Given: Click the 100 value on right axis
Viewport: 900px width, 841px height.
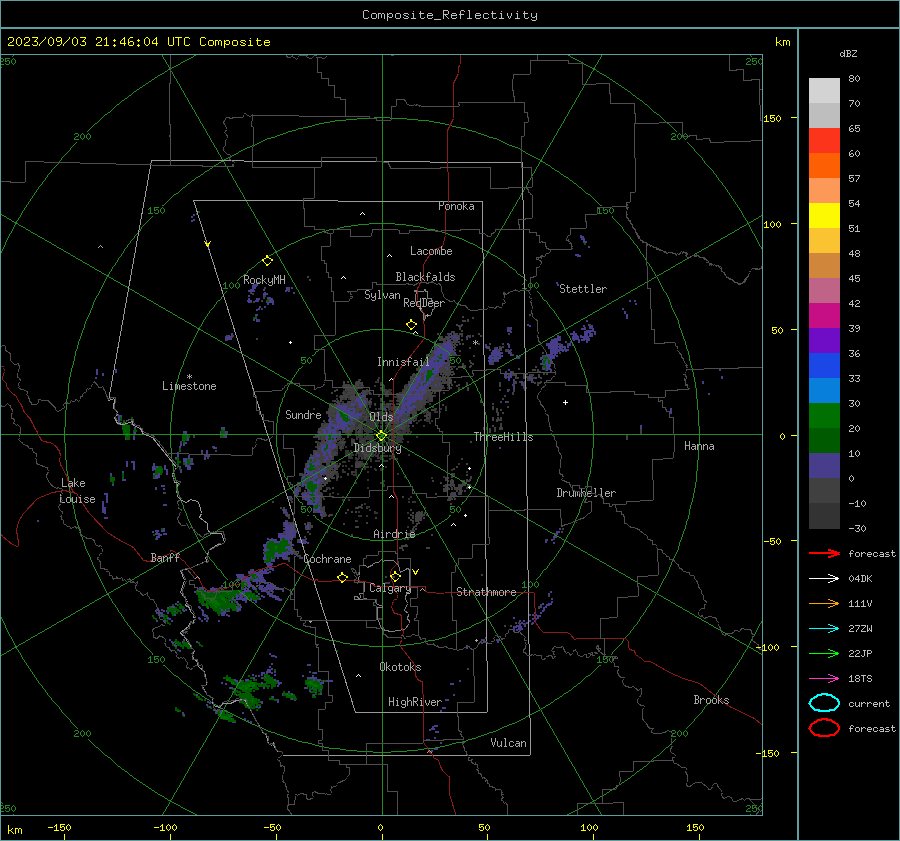Looking at the screenshot, I should coord(772,224).
